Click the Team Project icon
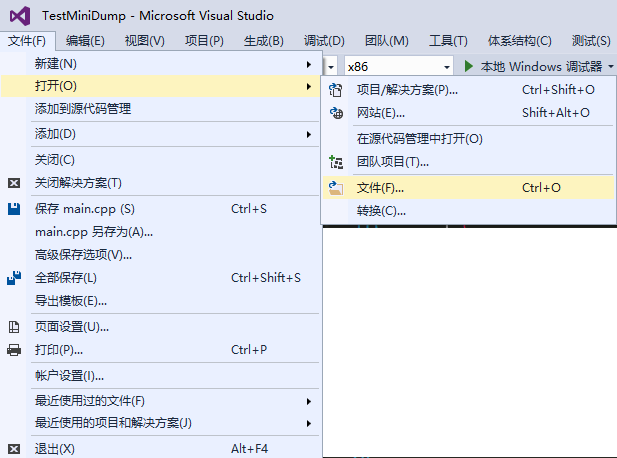This screenshot has height=458, width=617. pyautogui.click(x=336, y=162)
